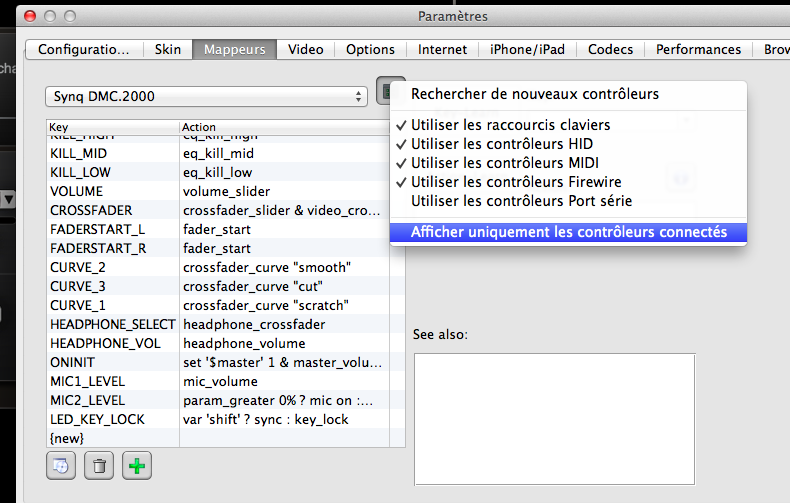Open the Synq DMC.2000 controller dropdown

(x=206, y=96)
